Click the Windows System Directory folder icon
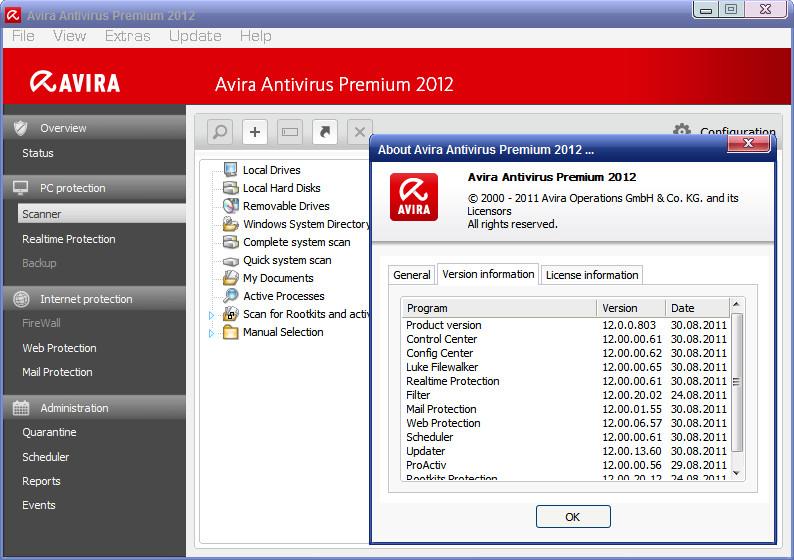794x560 pixels. pyautogui.click(x=230, y=224)
